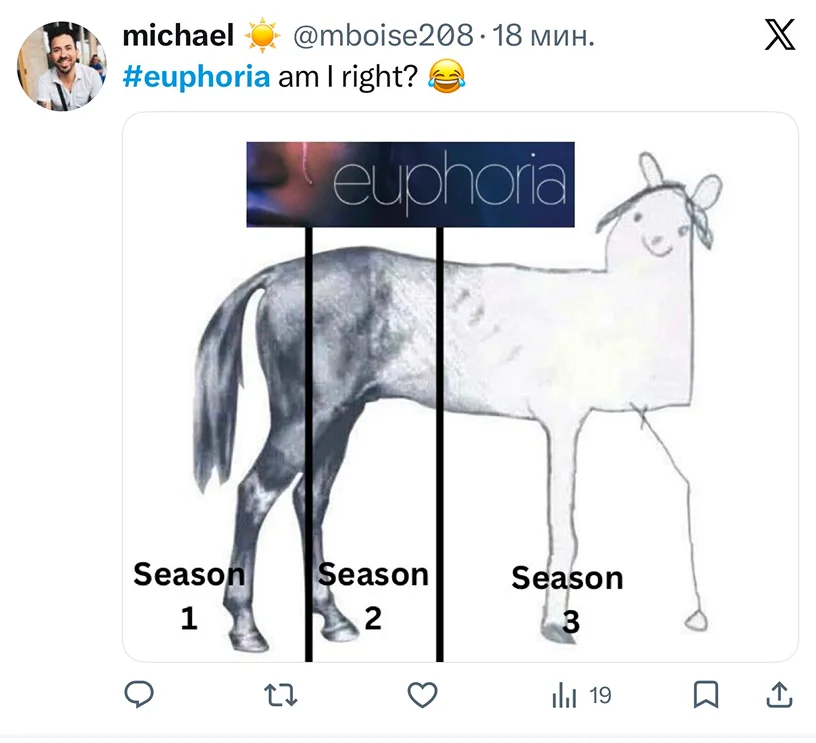The height and width of the screenshot is (743, 816).
Task: Bookmark this tweet
Action: pos(706,695)
